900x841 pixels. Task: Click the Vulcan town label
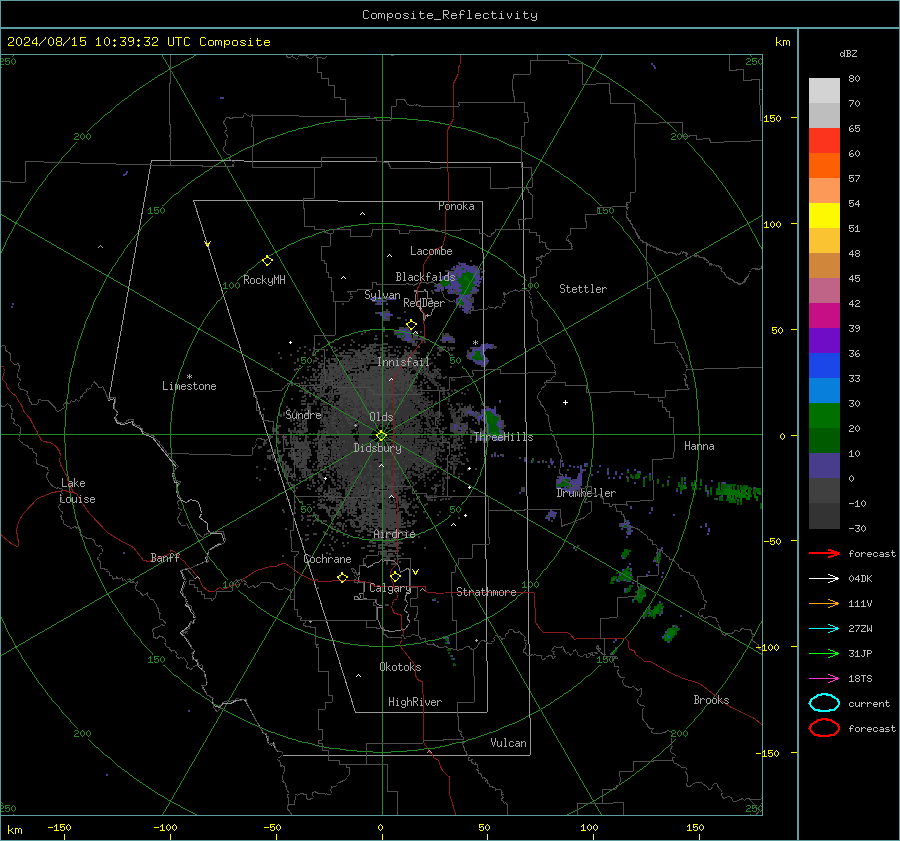click(508, 743)
